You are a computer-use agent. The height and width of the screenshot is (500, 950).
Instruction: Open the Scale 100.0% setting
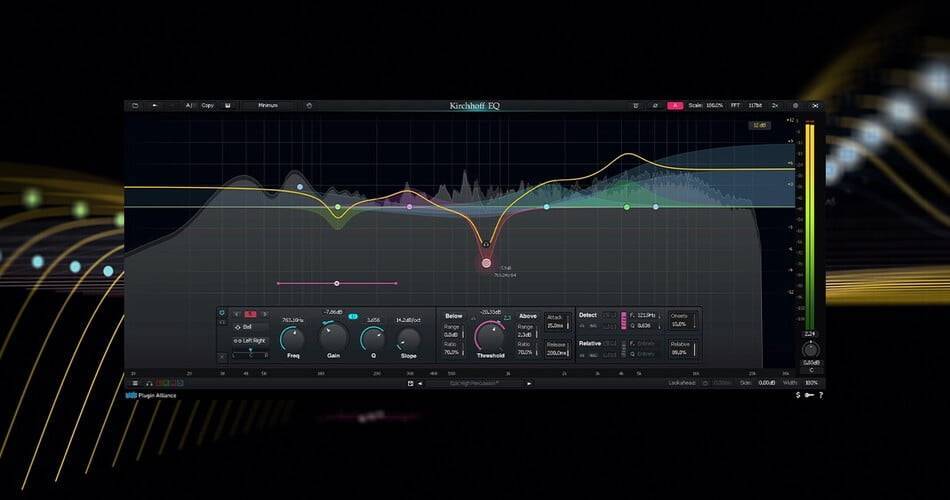click(x=706, y=105)
